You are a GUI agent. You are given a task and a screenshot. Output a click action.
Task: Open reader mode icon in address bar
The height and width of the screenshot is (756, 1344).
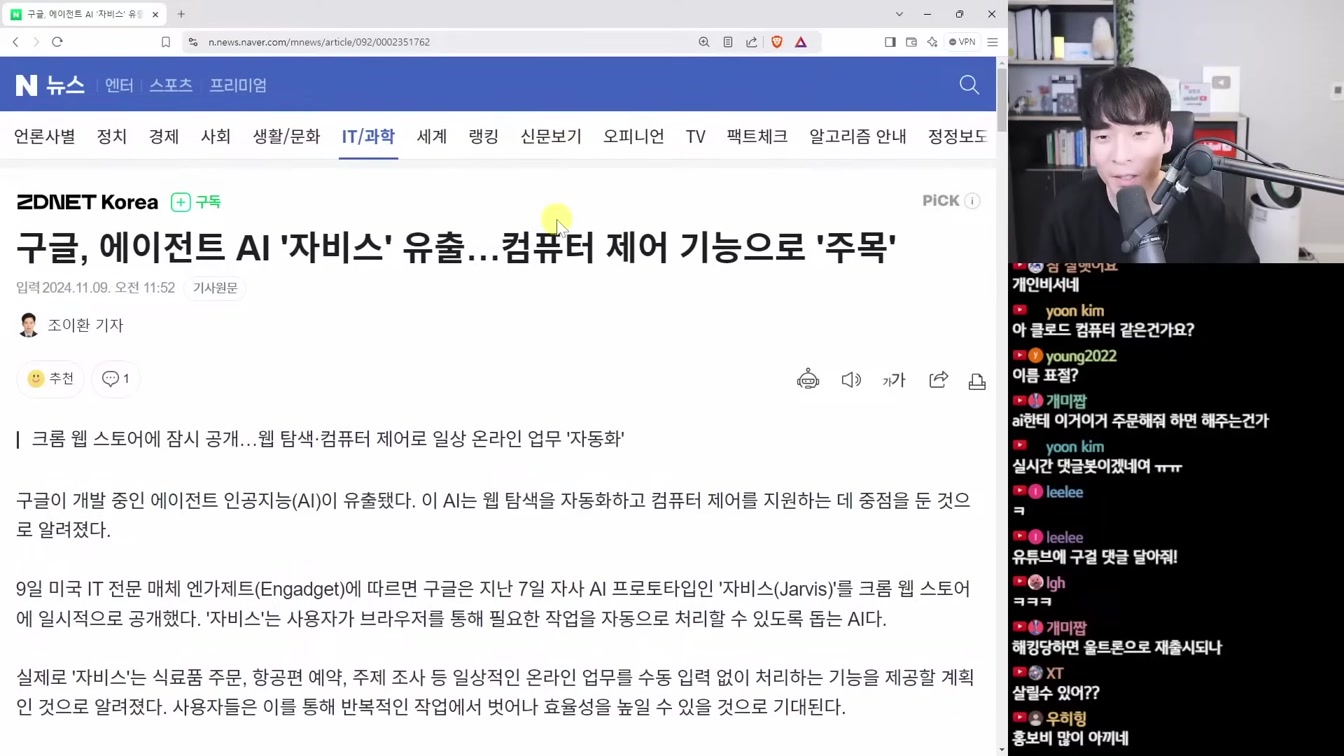(x=728, y=42)
